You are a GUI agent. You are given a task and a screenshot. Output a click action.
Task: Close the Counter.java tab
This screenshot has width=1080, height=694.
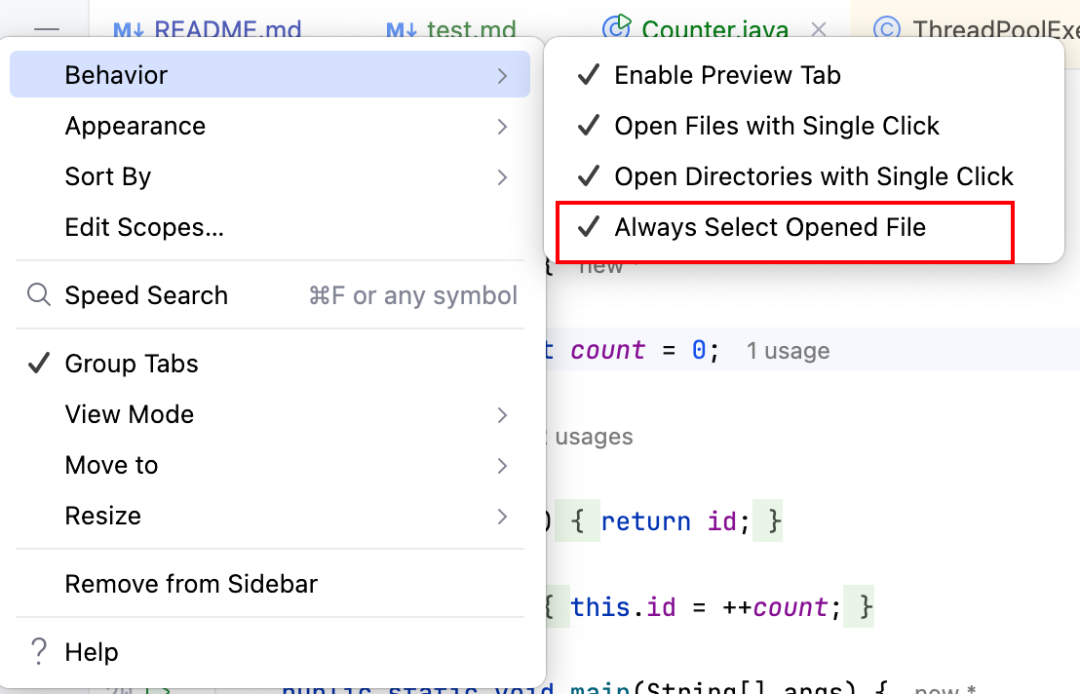coord(818,30)
